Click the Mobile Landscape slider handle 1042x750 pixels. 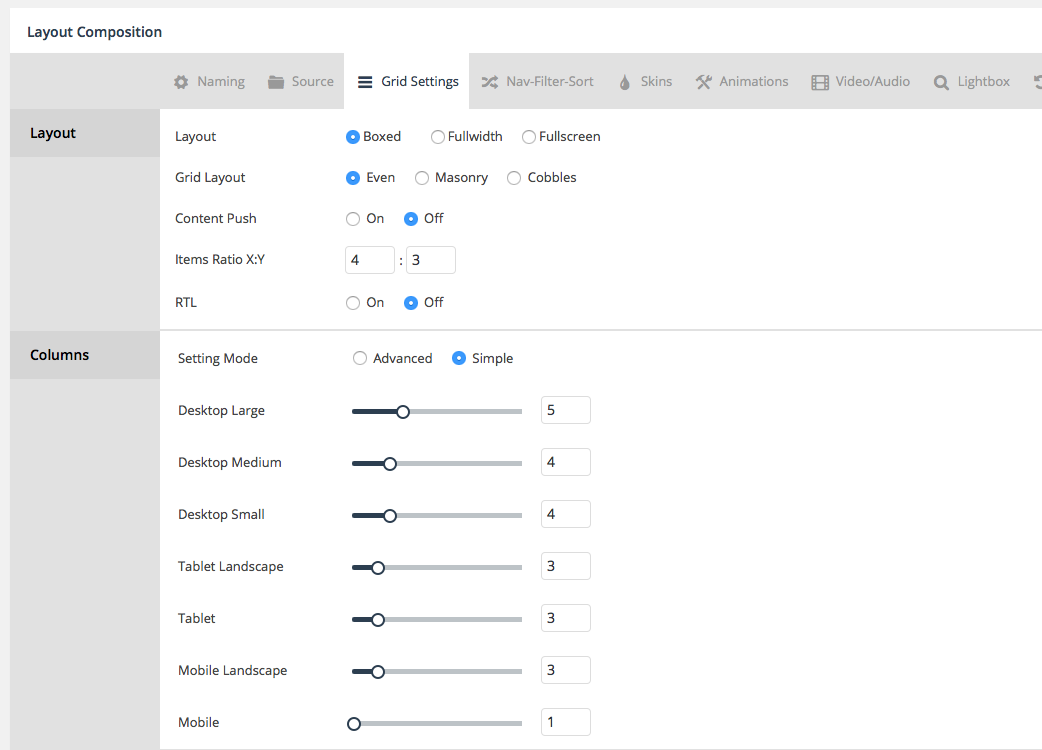click(377, 672)
